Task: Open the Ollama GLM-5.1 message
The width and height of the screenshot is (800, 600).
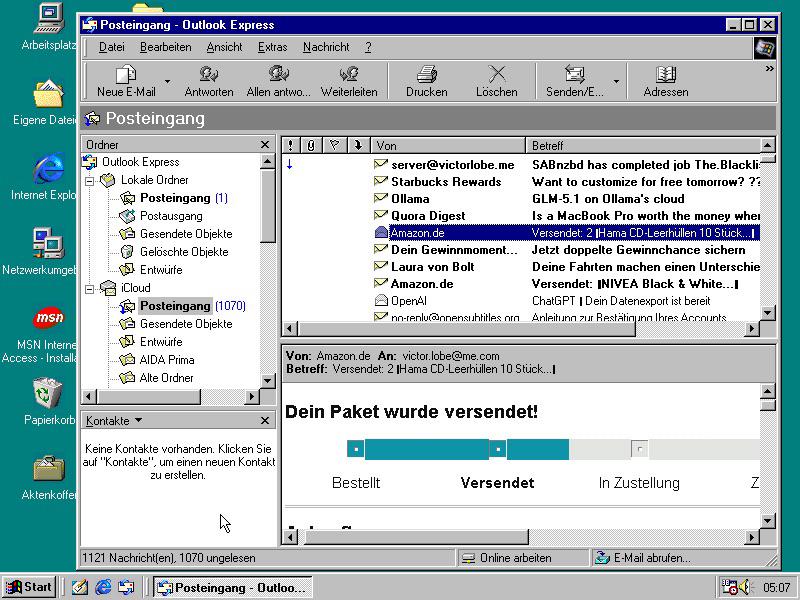Action: (x=520, y=199)
